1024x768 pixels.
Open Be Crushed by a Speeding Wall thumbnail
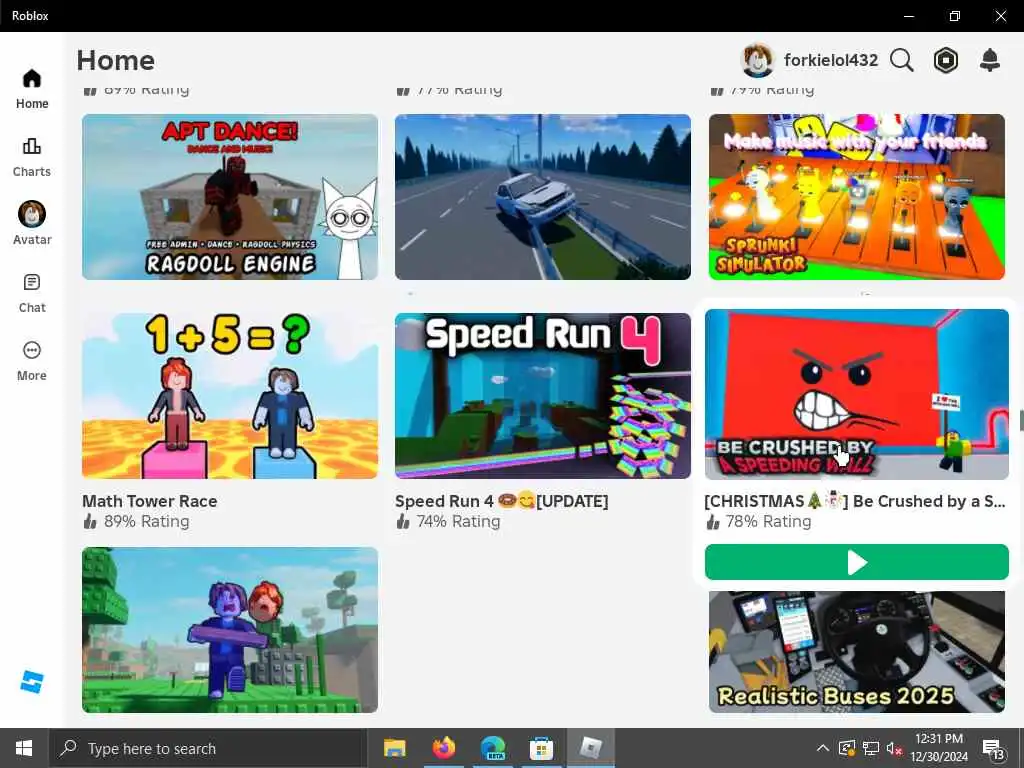click(x=857, y=394)
